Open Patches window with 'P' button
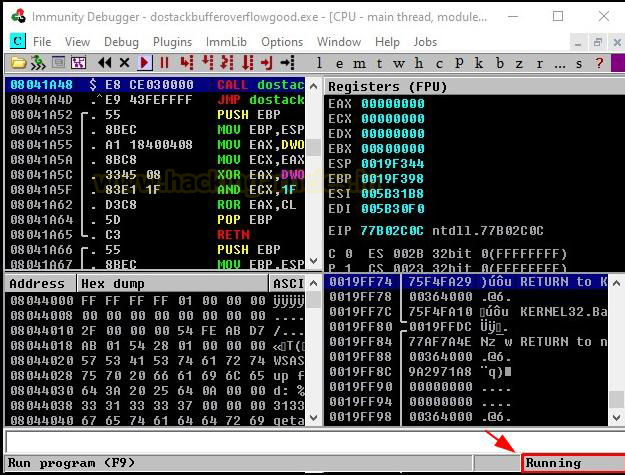Image resolution: width=625 pixels, height=475 pixels. 459,63
